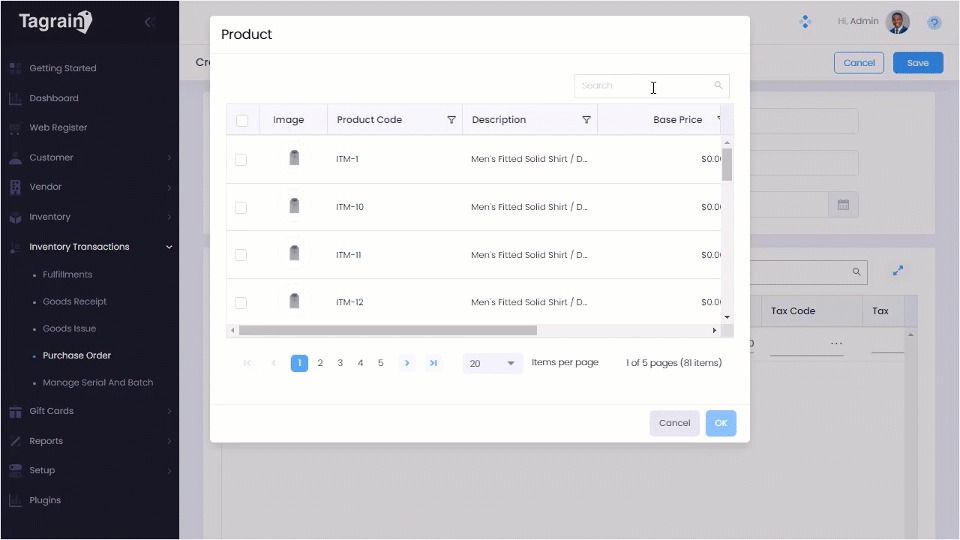Click the Product Code column filter icon
The height and width of the screenshot is (540, 960).
(x=451, y=120)
